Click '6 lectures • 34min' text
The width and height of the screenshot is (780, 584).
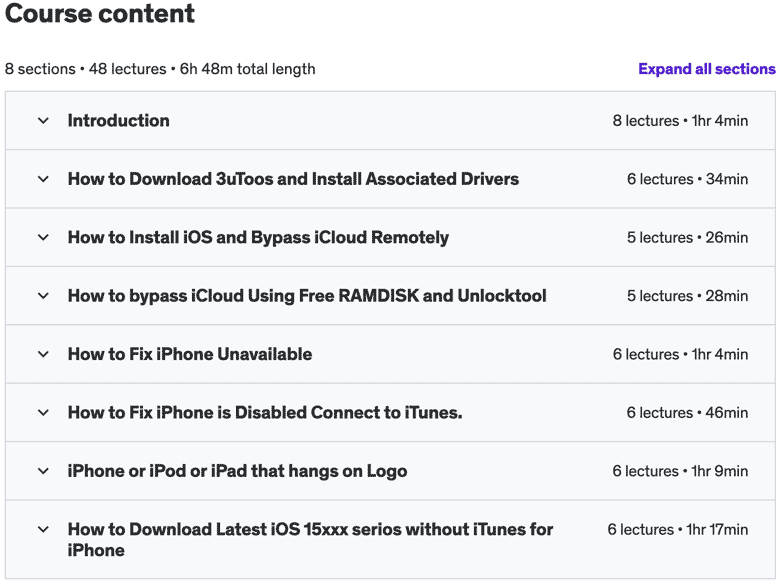point(687,179)
